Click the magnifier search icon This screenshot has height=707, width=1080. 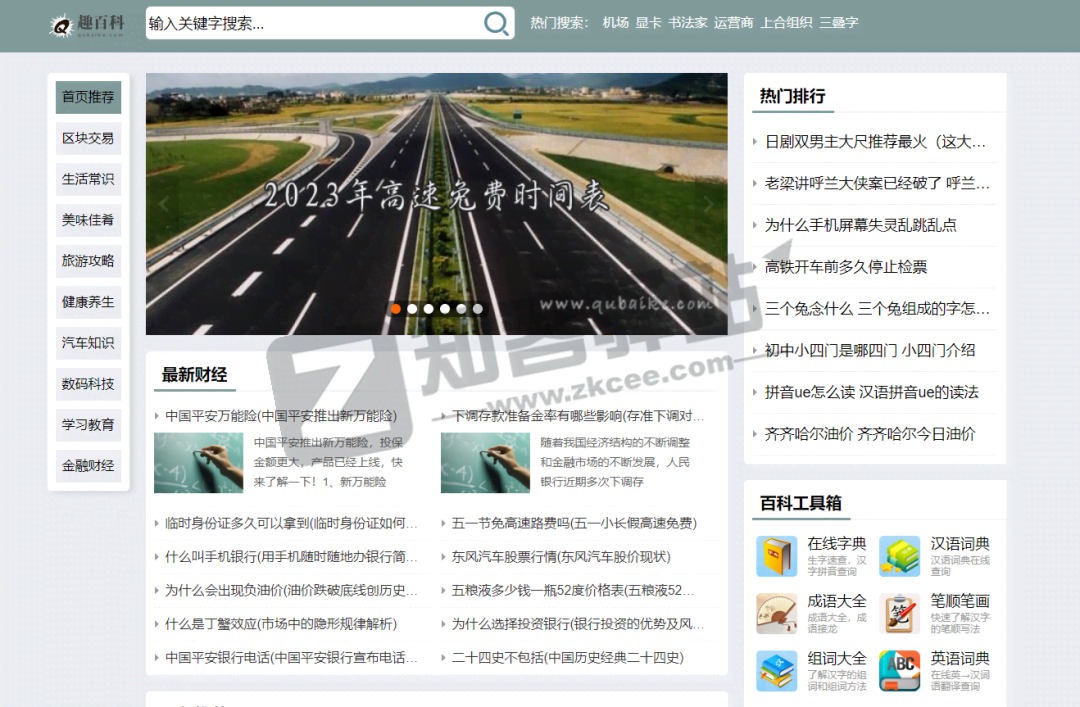496,23
